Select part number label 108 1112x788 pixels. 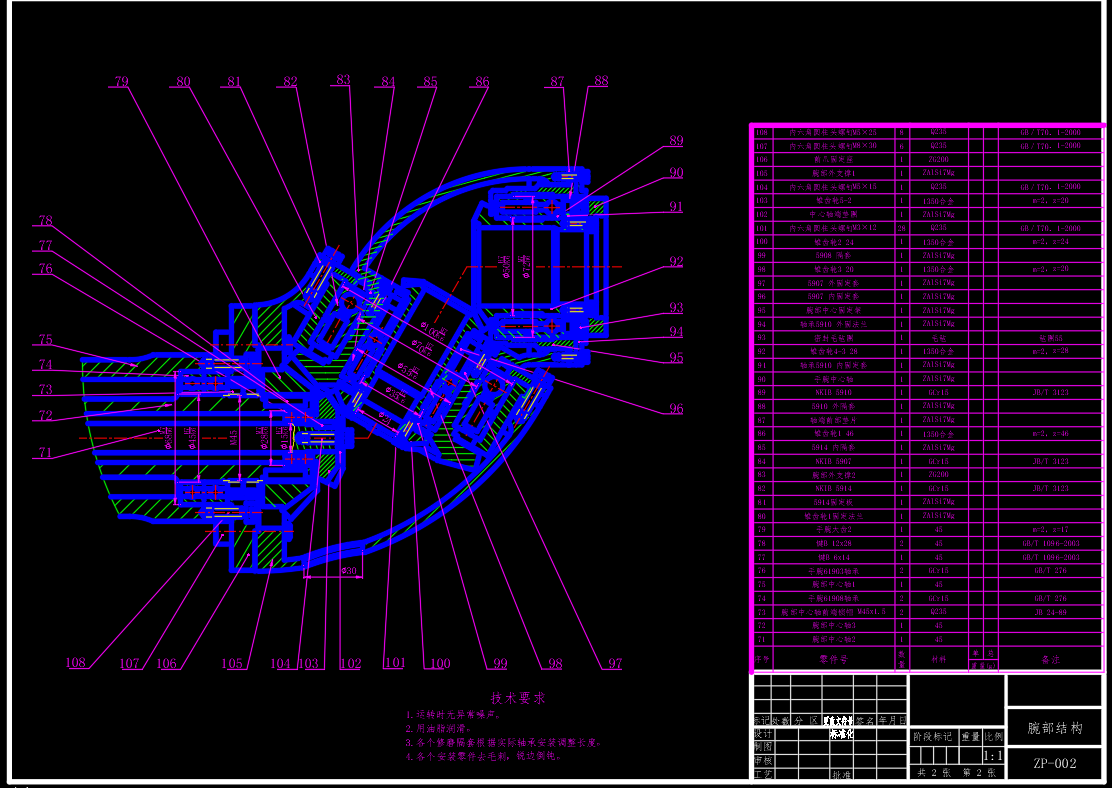coord(76,662)
